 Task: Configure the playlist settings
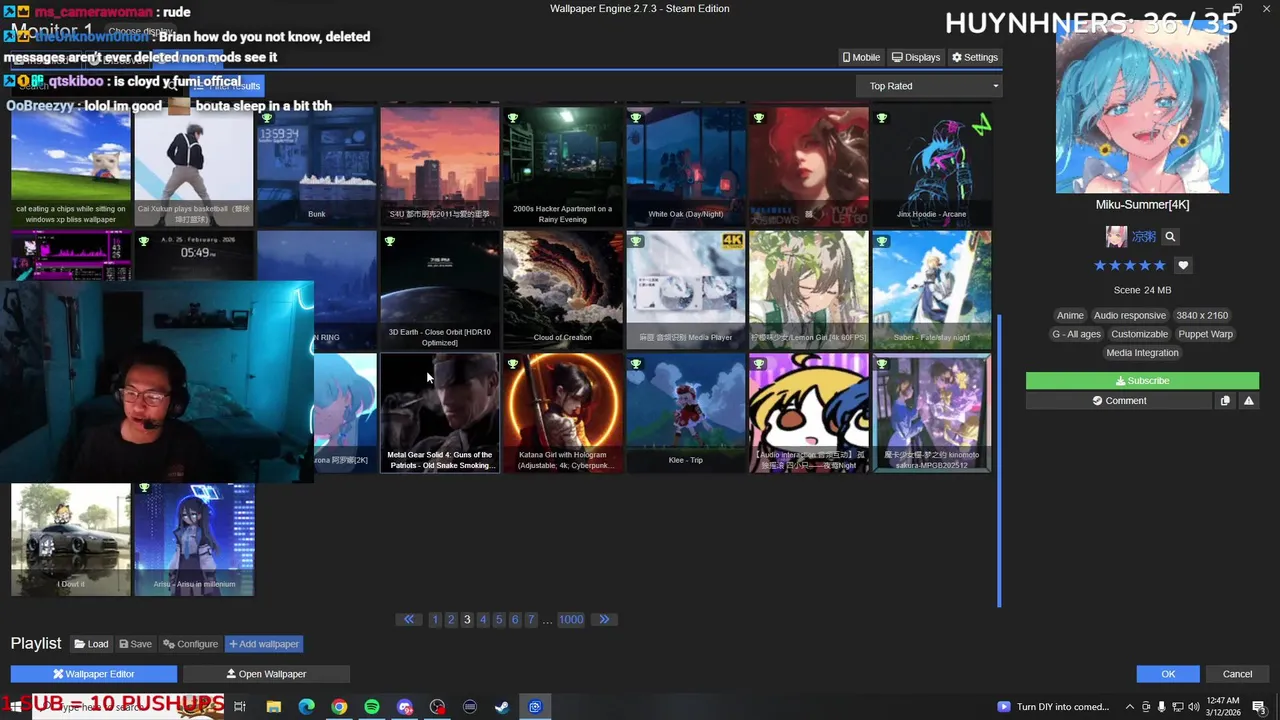[190, 644]
